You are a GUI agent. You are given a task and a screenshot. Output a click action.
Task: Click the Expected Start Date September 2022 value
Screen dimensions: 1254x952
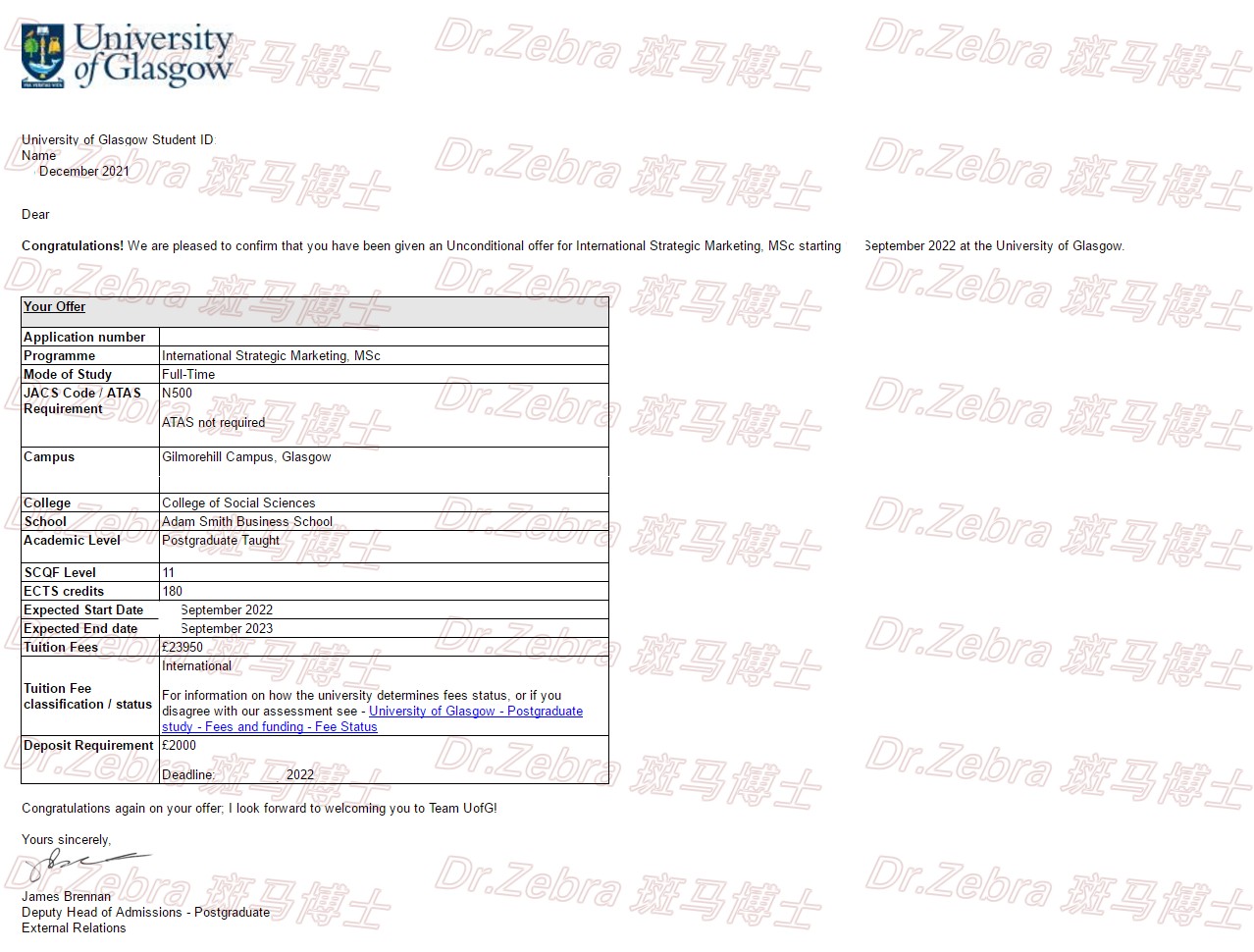click(227, 610)
